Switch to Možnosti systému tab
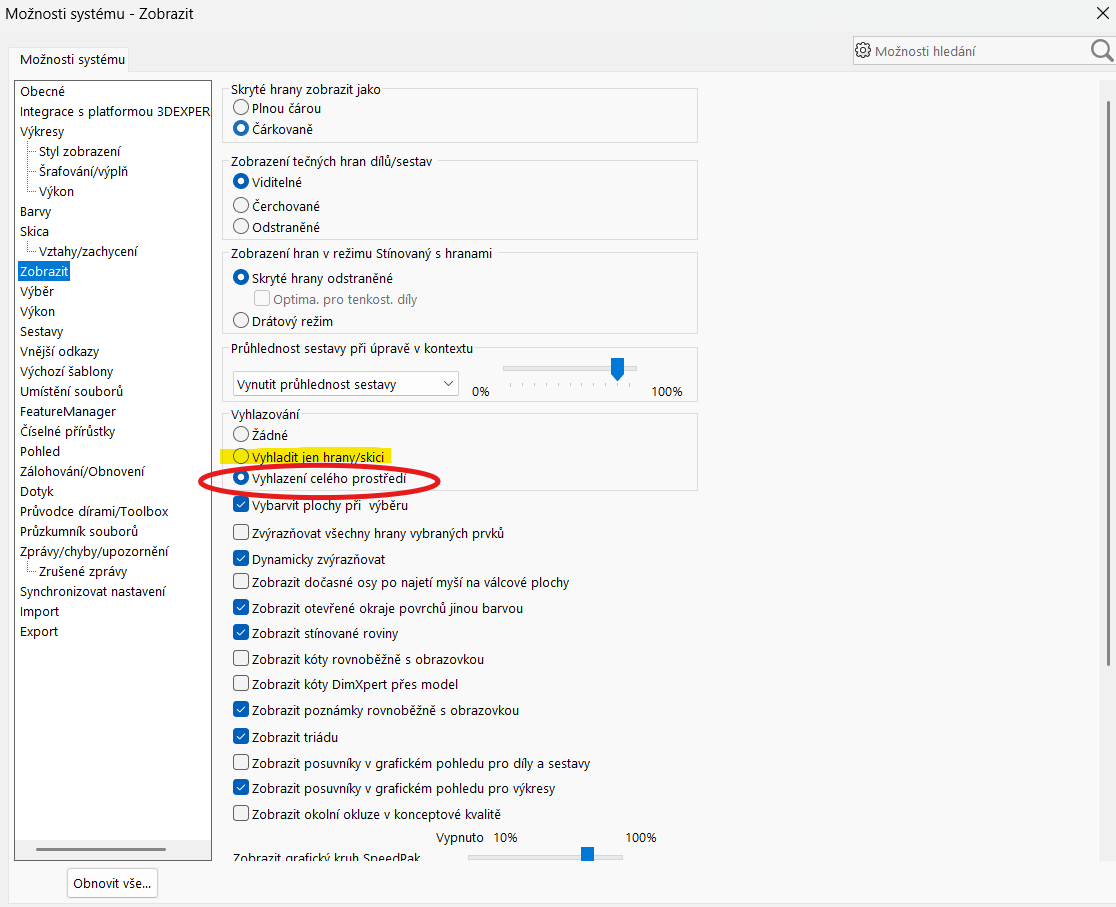This screenshot has height=907, width=1116. coord(72,60)
